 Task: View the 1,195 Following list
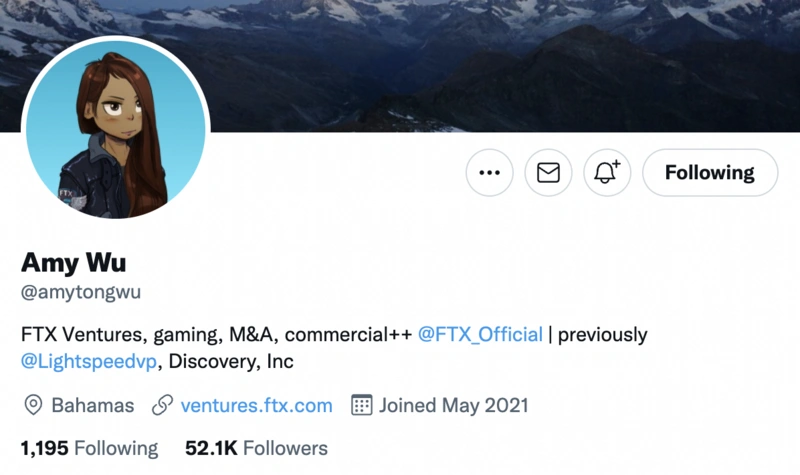(89, 447)
